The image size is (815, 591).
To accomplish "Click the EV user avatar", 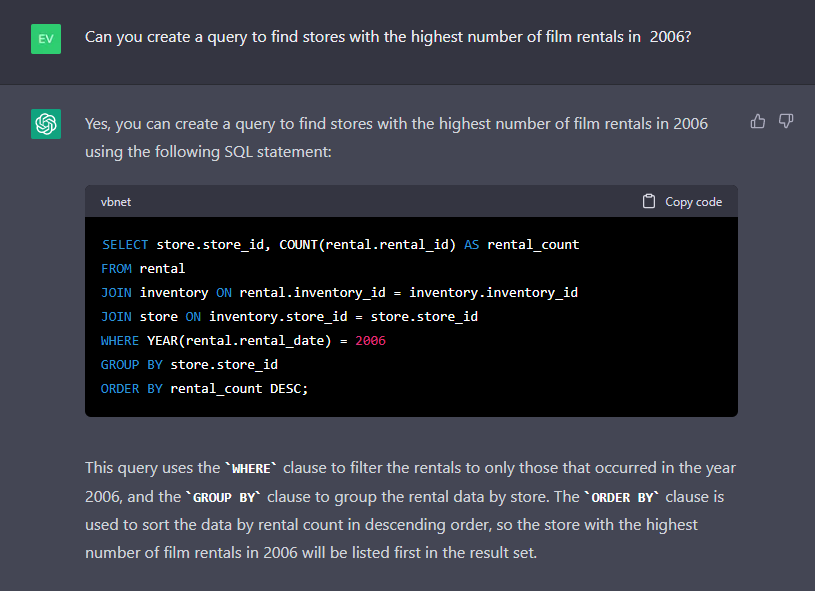I will [46, 39].
